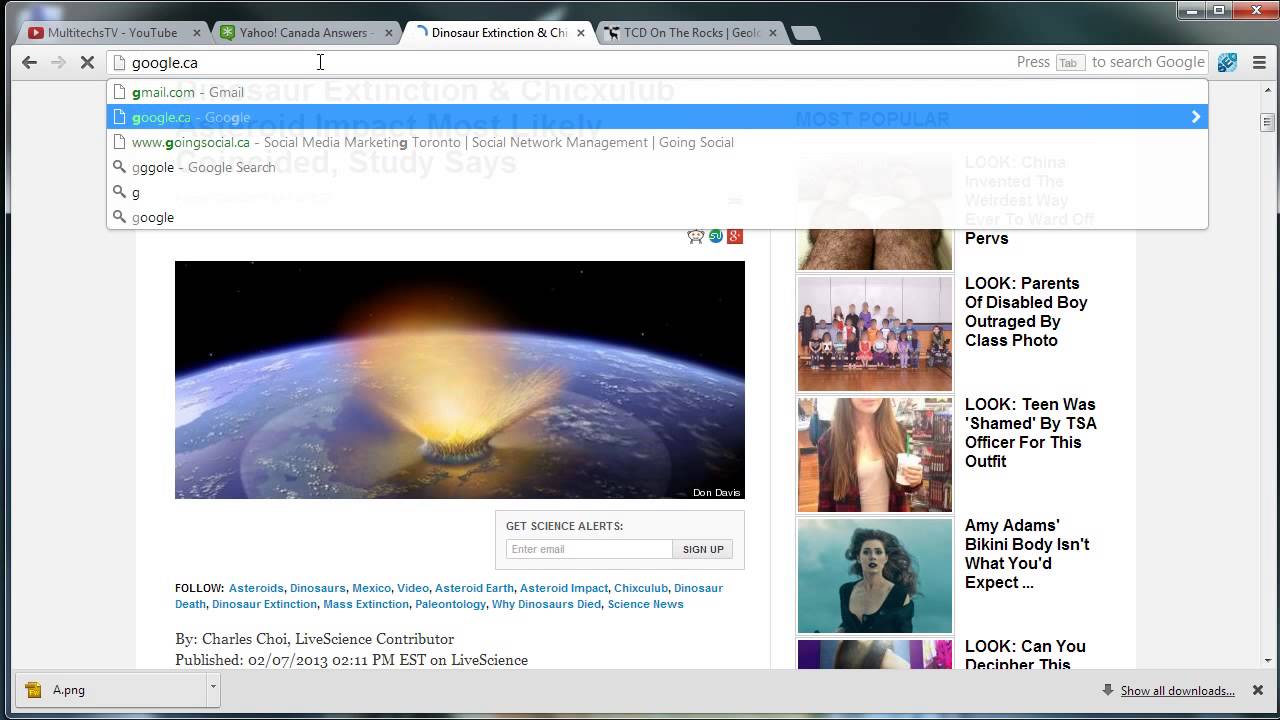The image size is (1280, 720).
Task: Open the Video topic link
Action: click(413, 588)
